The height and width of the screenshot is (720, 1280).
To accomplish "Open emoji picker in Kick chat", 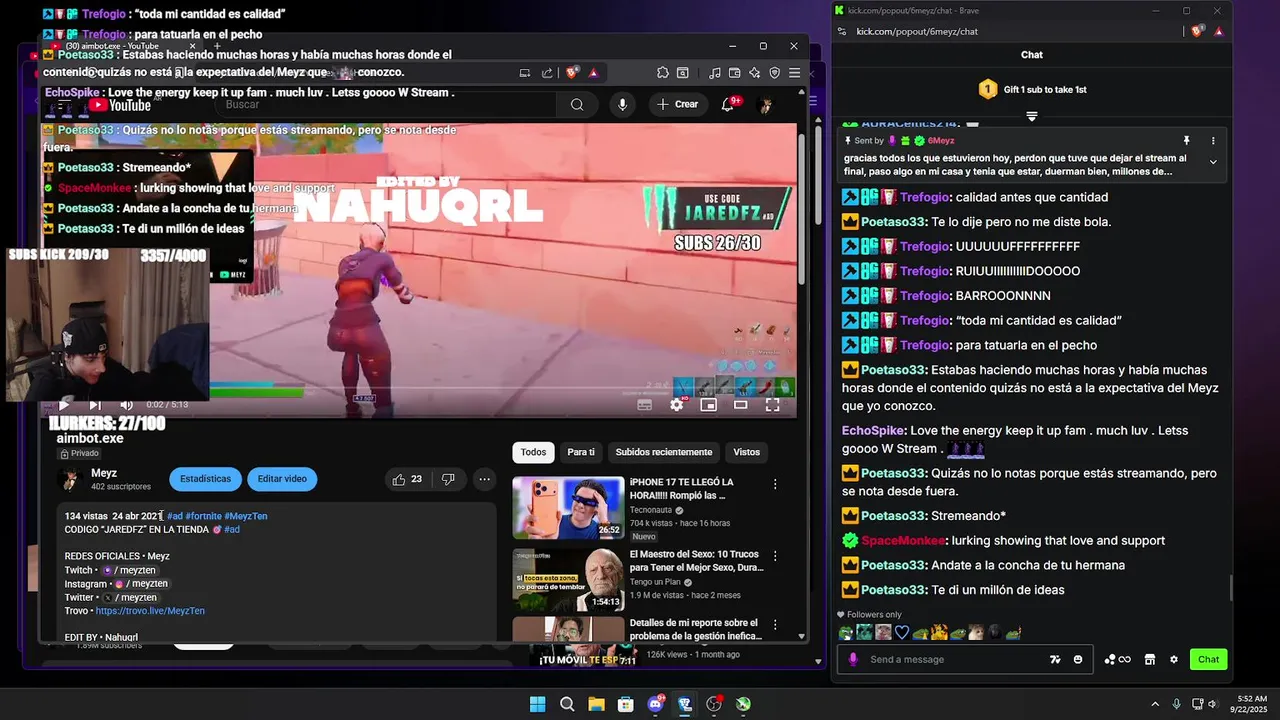I will [1078, 660].
